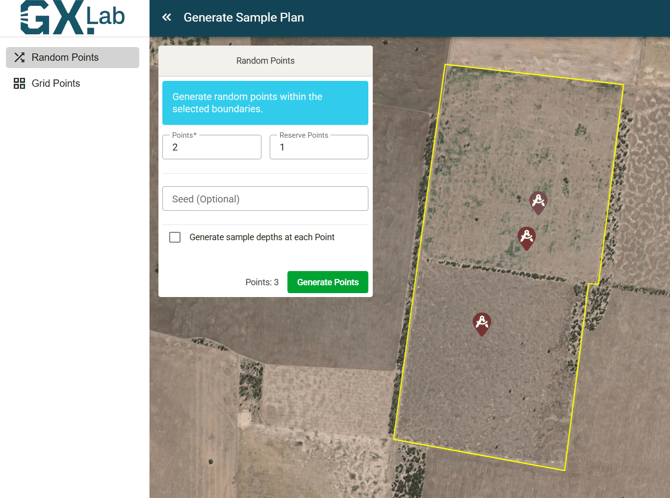Viewport: 670px width, 498px height.
Task: Enable generate sample depths checkbox
Action: point(175,237)
